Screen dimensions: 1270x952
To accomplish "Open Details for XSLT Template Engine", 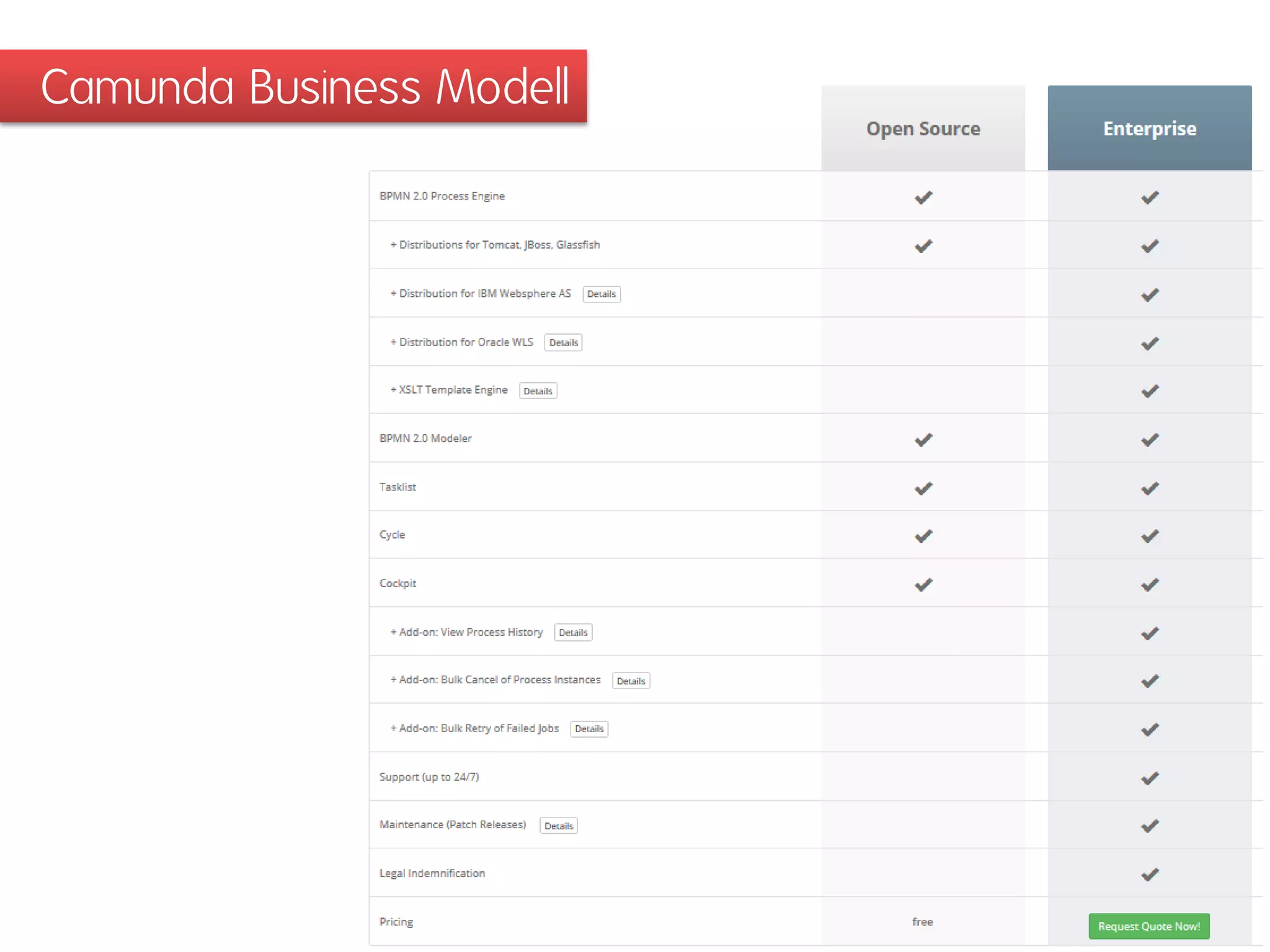I will (x=538, y=390).
